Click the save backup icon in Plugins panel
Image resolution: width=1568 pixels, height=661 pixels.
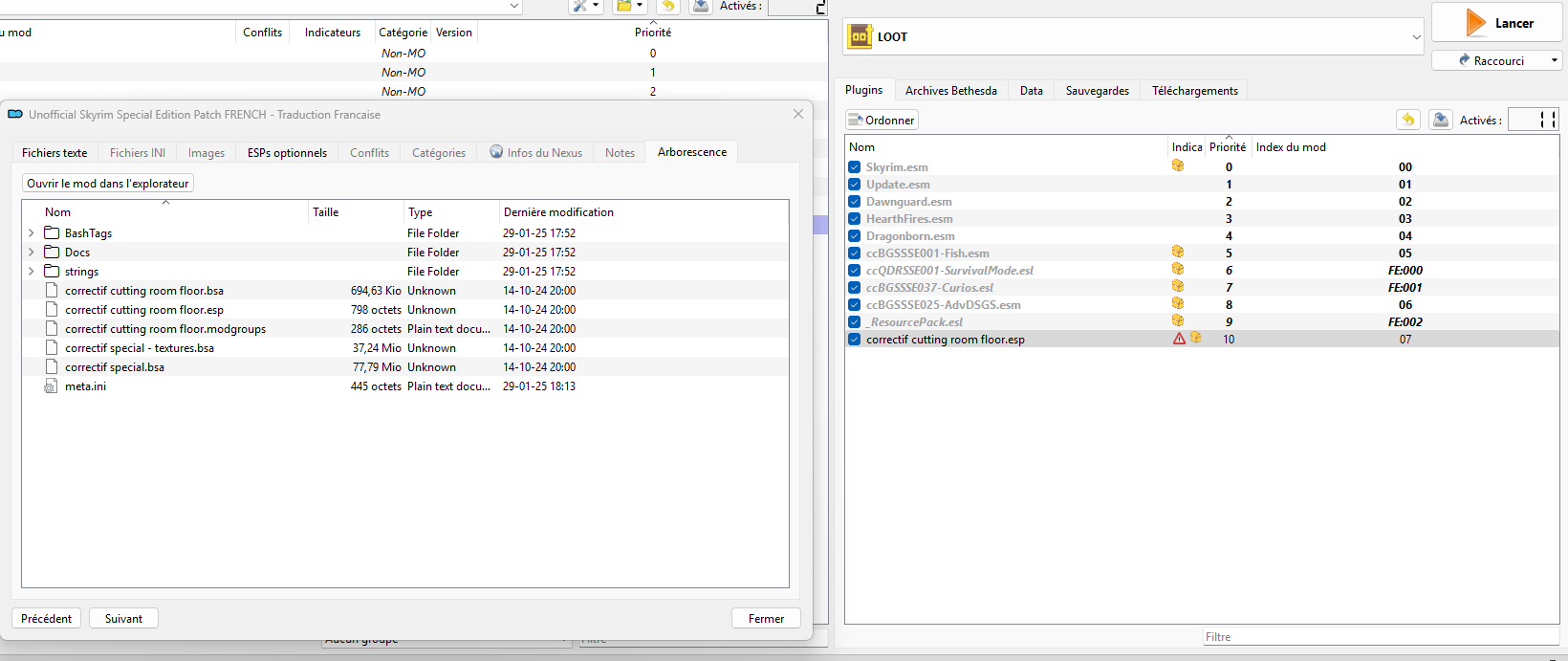click(1441, 120)
